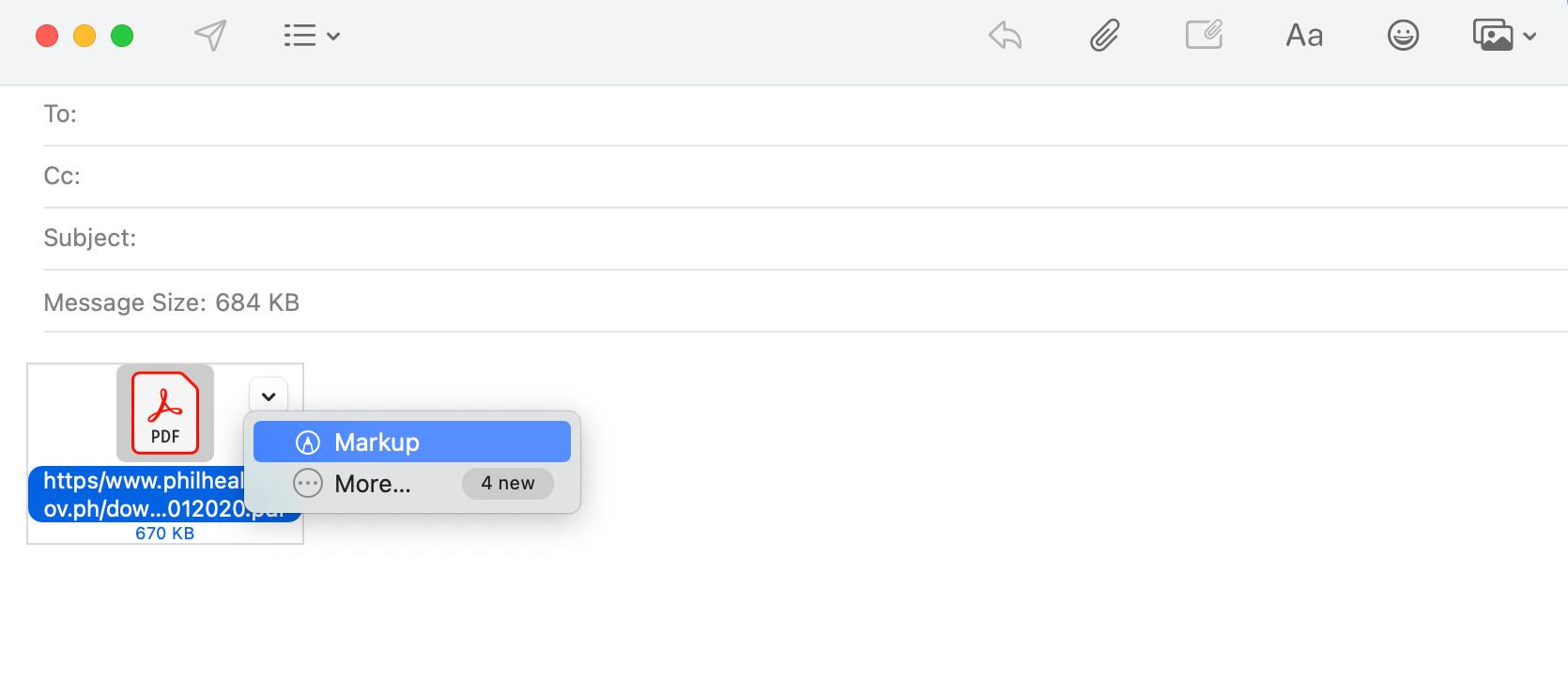Click the circled ellipsis icon beside More
This screenshot has height=682, width=1568.
pyautogui.click(x=308, y=484)
